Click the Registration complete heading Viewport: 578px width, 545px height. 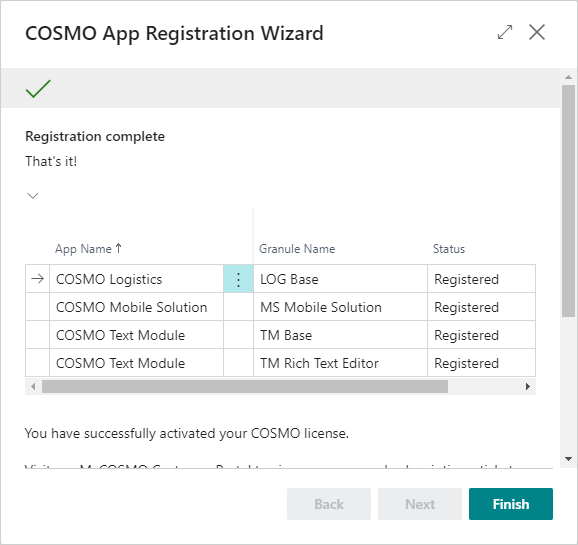[x=95, y=136]
